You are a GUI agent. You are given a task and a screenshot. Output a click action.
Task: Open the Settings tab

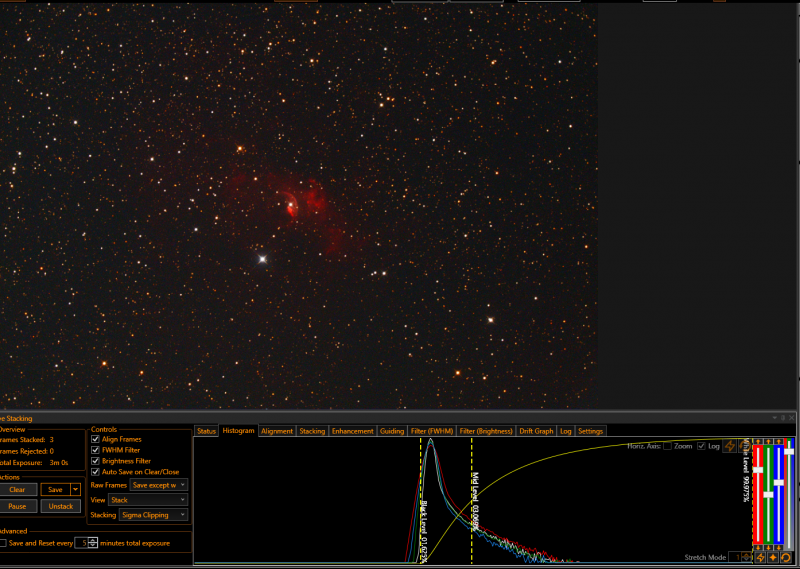(x=590, y=431)
